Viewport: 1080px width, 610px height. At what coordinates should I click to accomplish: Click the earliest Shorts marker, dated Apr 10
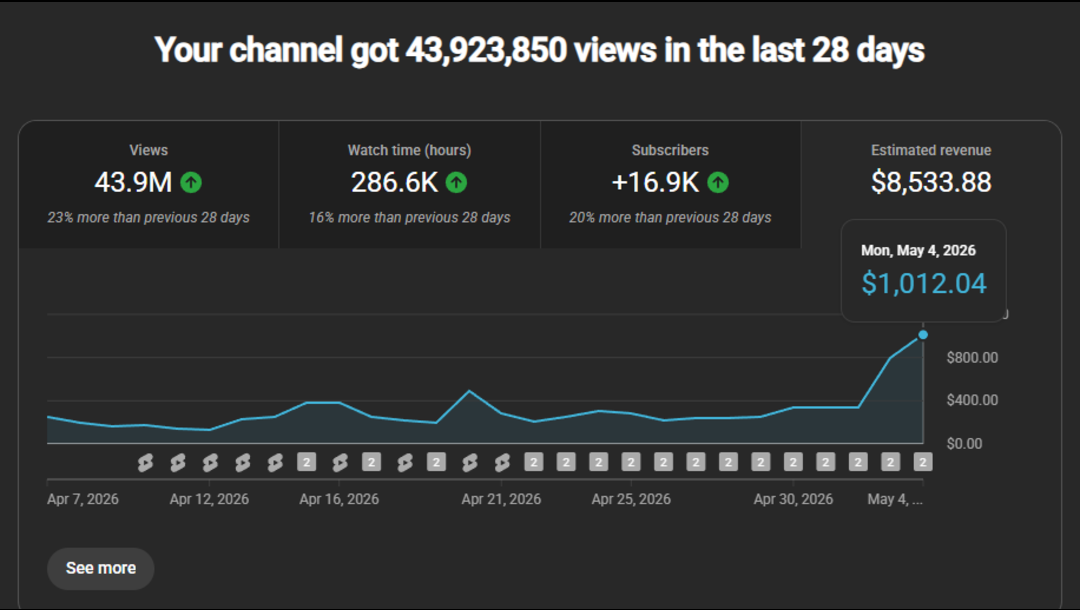pyautogui.click(x=145, y=462)
